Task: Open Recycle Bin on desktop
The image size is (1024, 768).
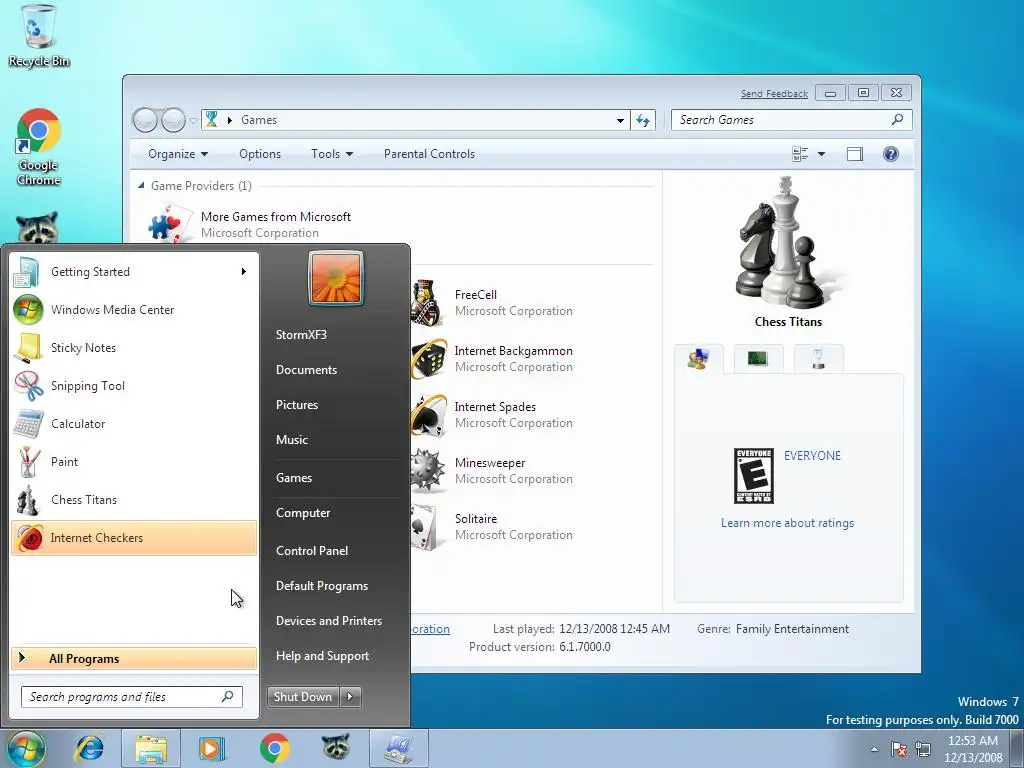Action: (x=39, y=36)
